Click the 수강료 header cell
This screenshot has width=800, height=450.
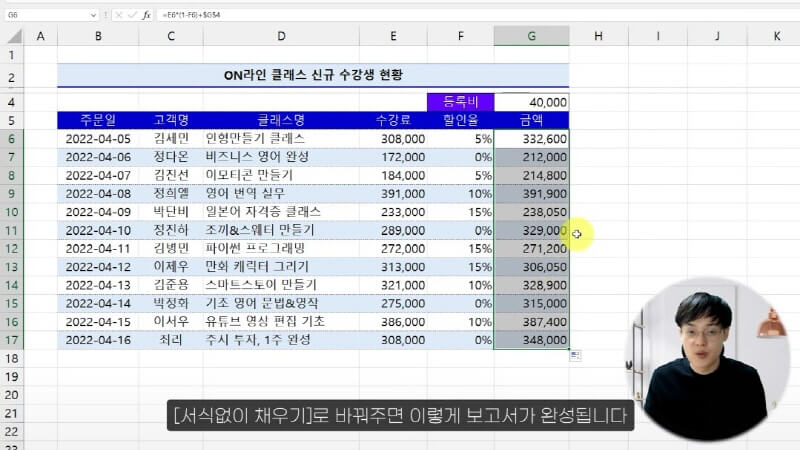(x=393, y=120)
